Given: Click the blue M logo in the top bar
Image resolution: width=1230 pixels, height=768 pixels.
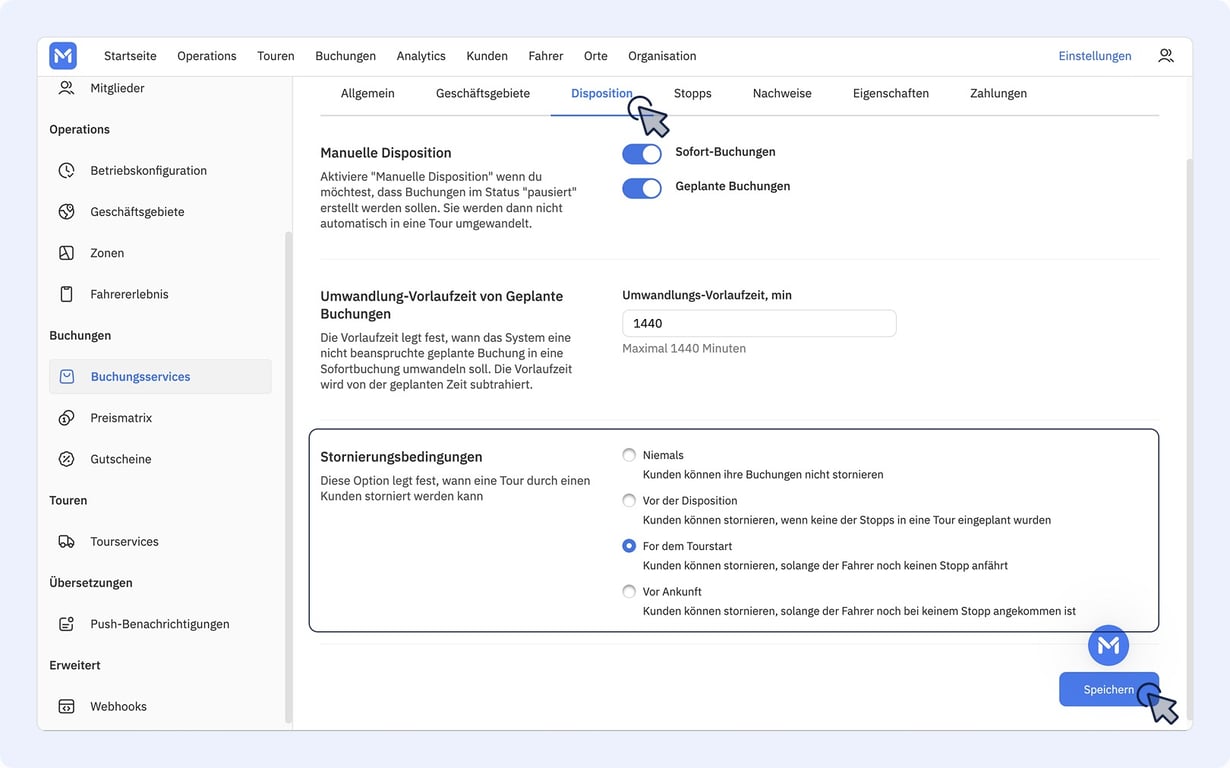Looking at the screenshot, I should [x=63, y=56].
